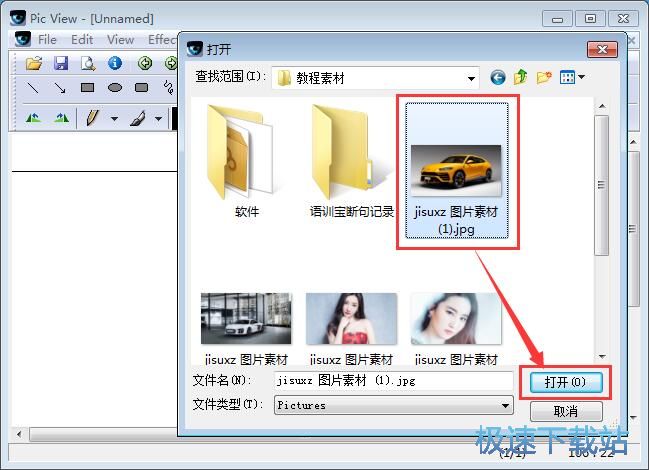Screen dimensions: 649x470
Task: Expand the pencil tool options arrow
Action: pos(114,119)
